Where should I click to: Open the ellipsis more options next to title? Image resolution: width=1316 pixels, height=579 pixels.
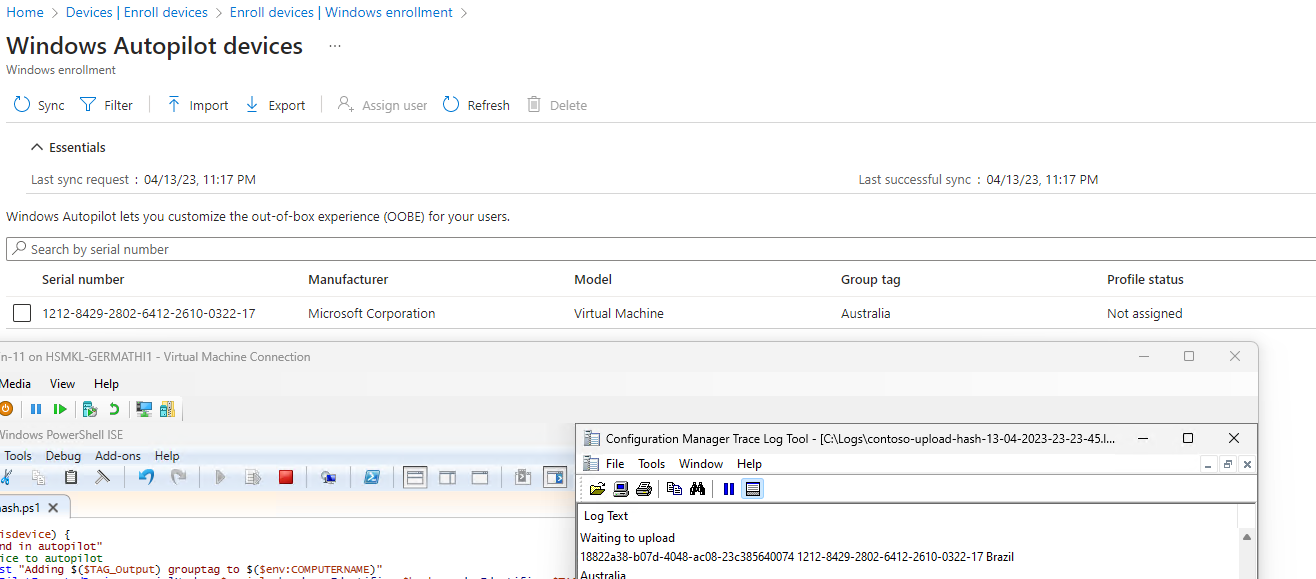335,47
